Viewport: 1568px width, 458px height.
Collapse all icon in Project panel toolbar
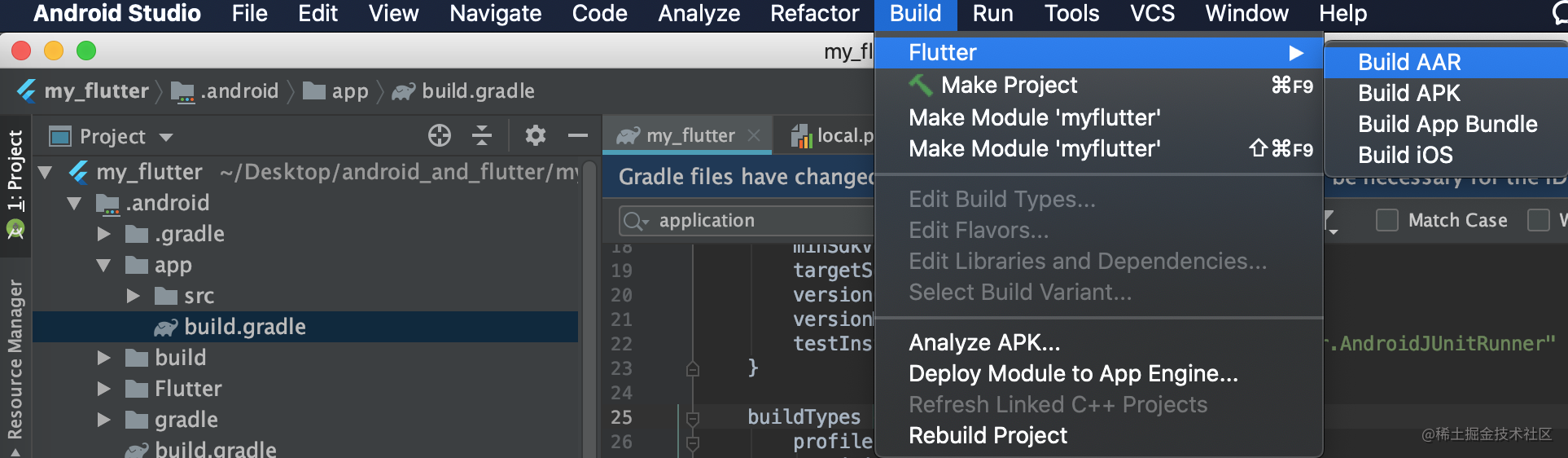(482, 135)
